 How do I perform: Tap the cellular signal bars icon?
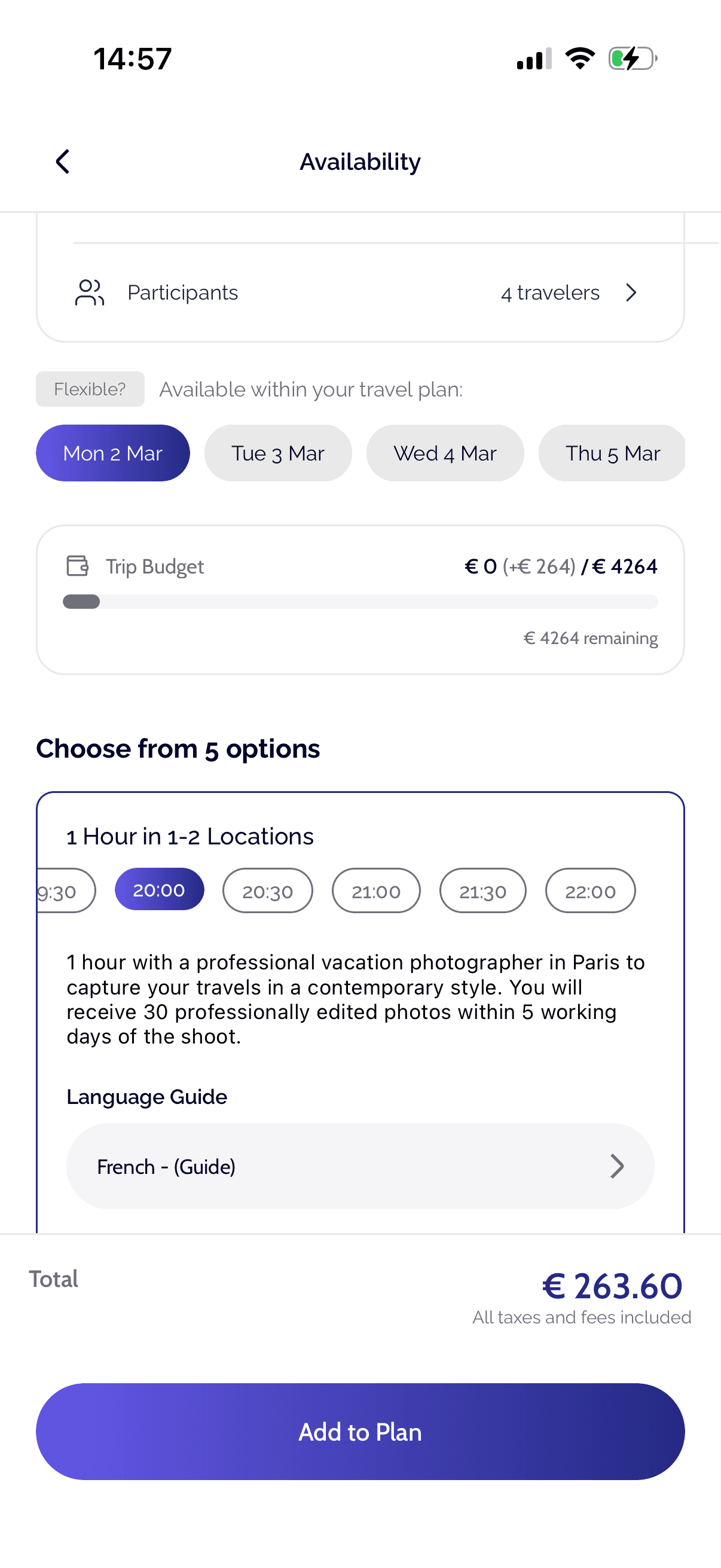[534, 59]
